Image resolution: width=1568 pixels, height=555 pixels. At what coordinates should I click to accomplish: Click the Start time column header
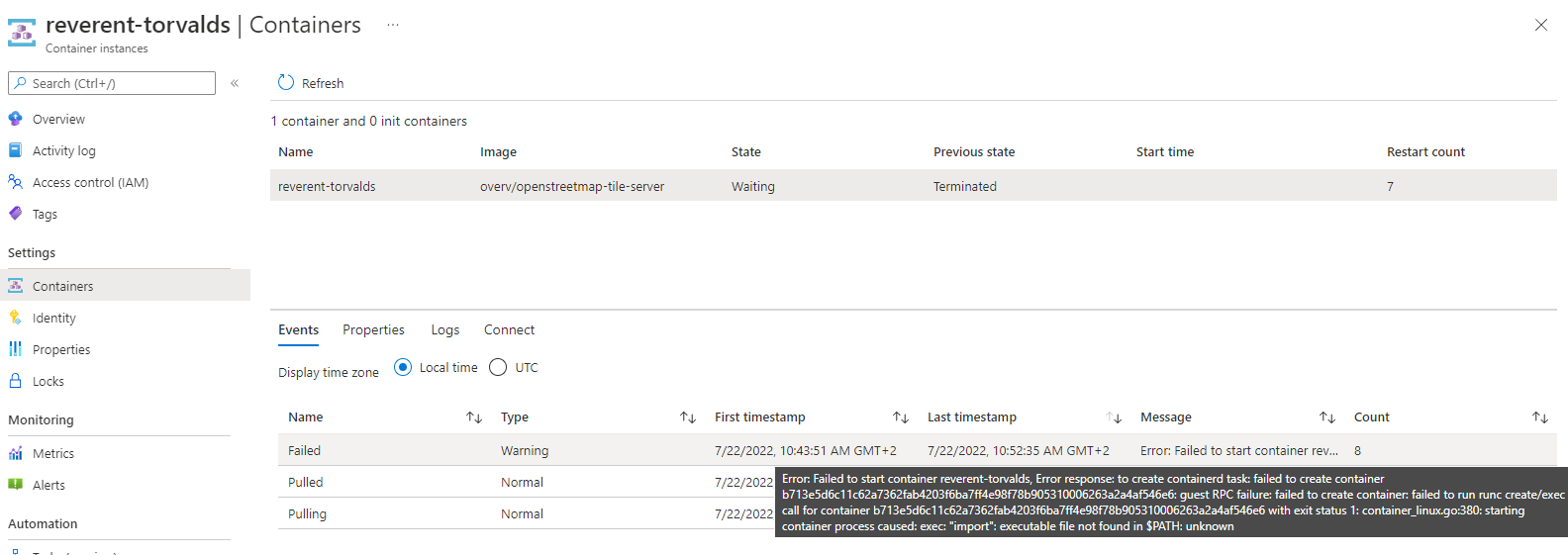coord(1165,151)
